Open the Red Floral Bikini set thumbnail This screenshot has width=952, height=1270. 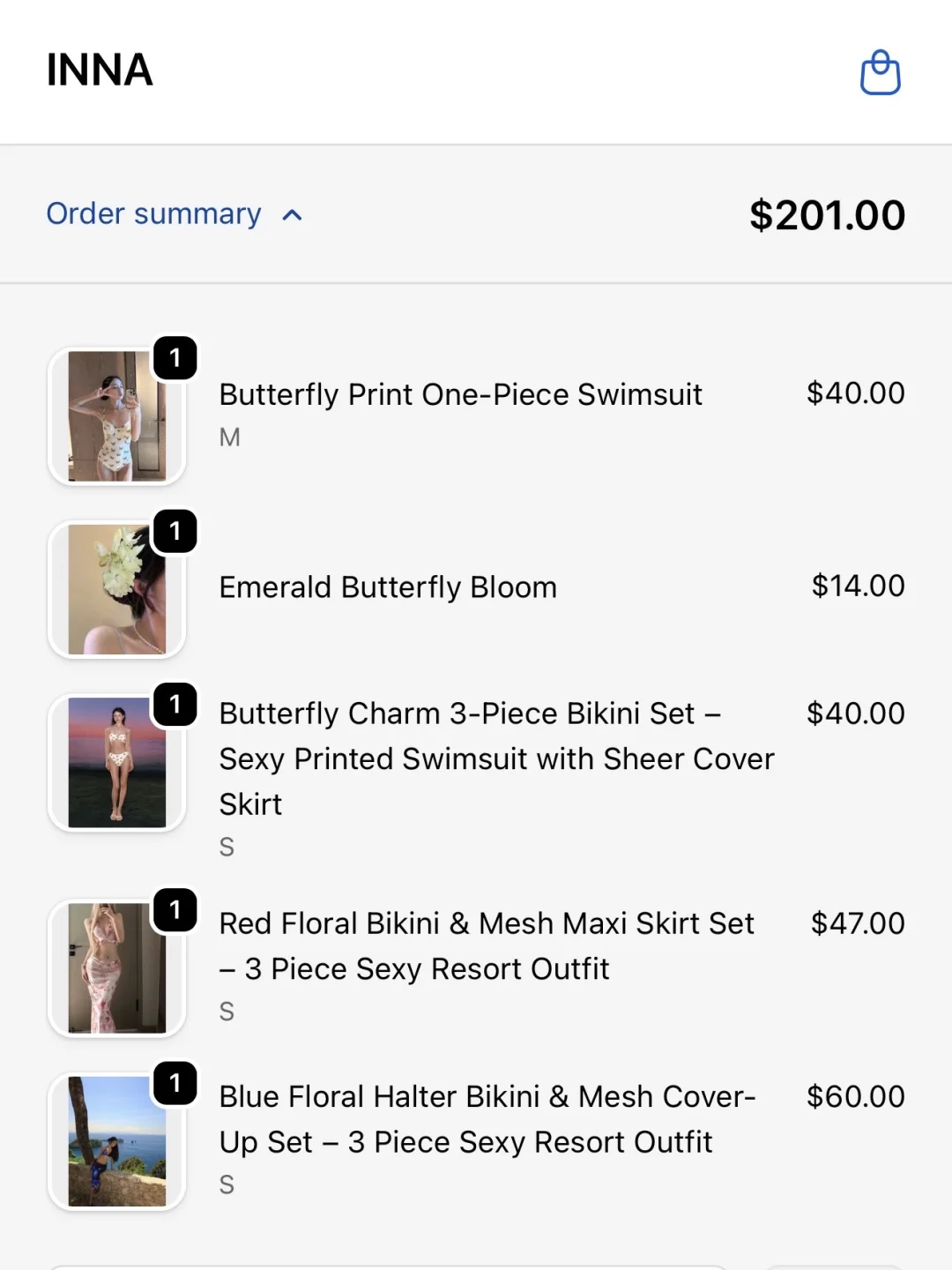point(116,967)
